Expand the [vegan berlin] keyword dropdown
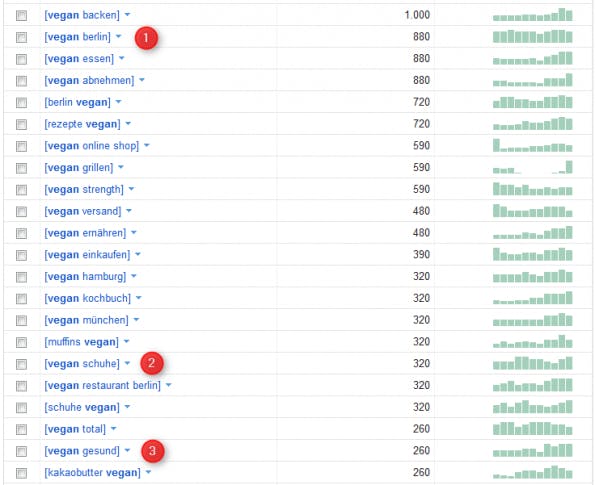The height and width of the screenshot is (485, 595). [118, 36]
